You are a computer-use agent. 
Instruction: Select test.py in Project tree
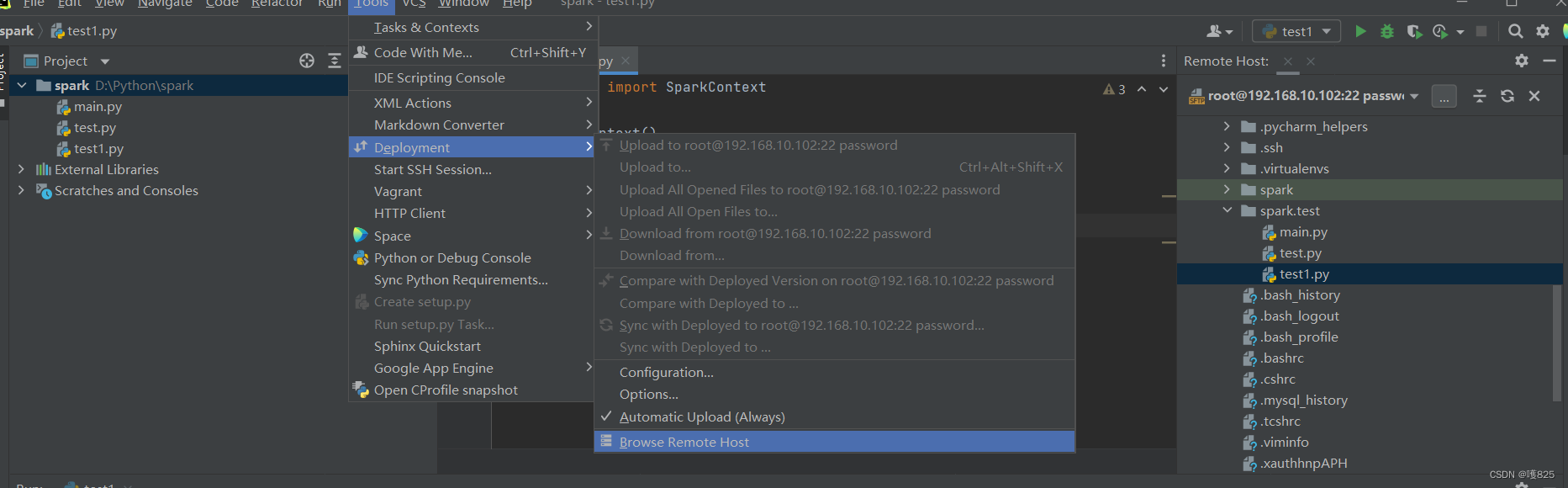[x=94, y=128]
